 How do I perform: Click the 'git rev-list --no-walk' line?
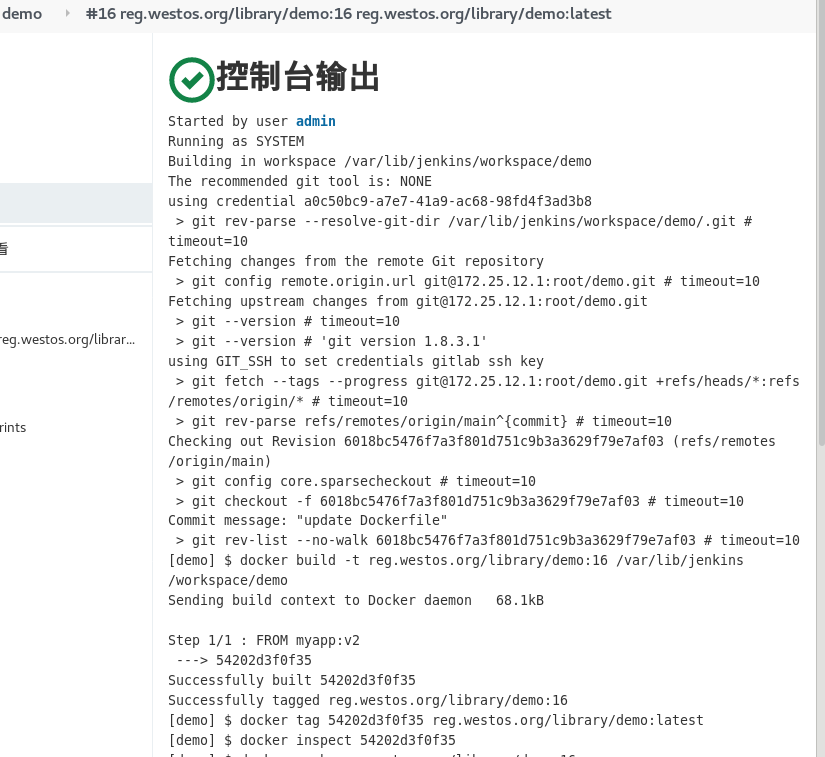(488, 540)
